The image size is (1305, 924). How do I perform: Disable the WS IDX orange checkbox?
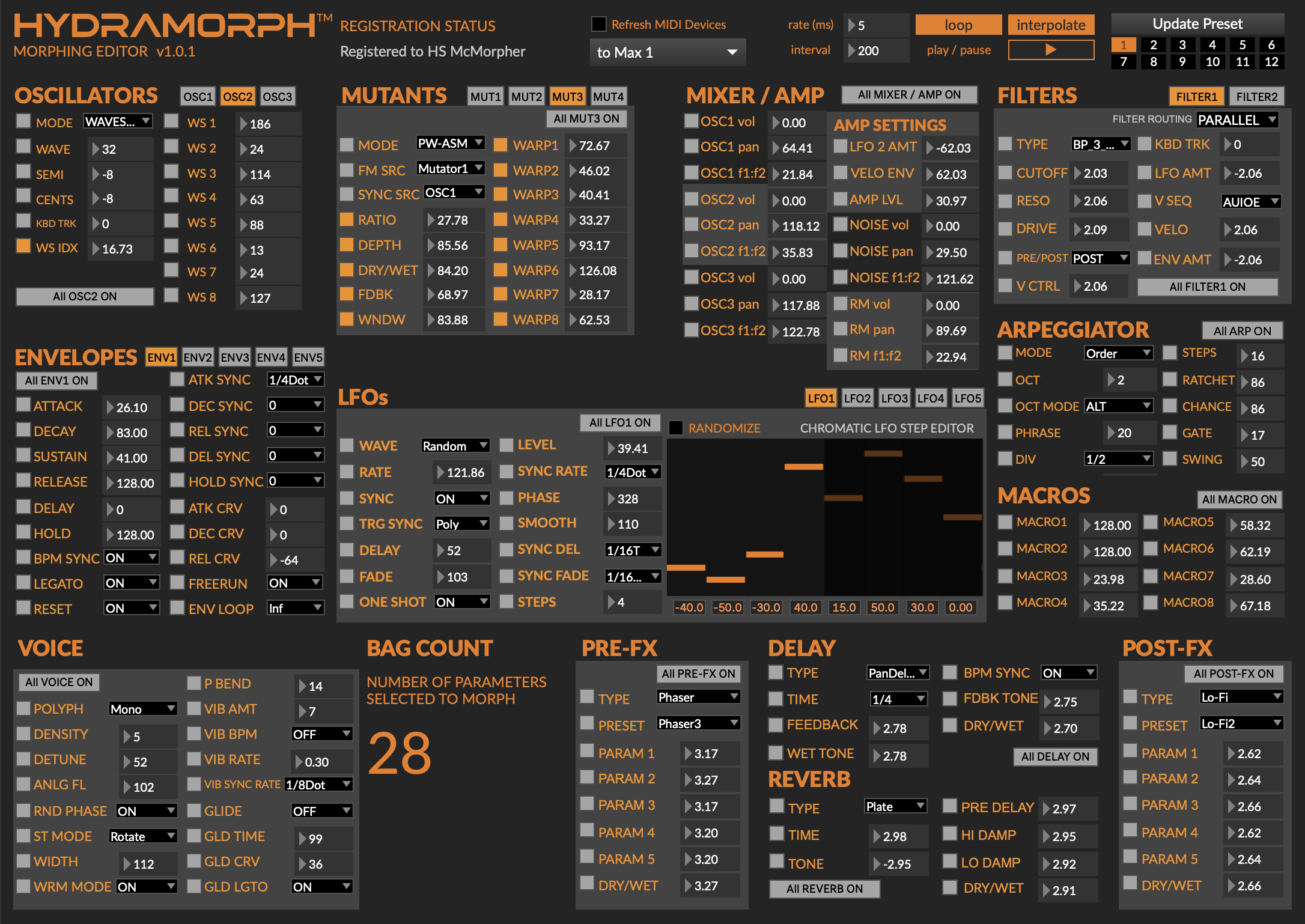point(23,246)
